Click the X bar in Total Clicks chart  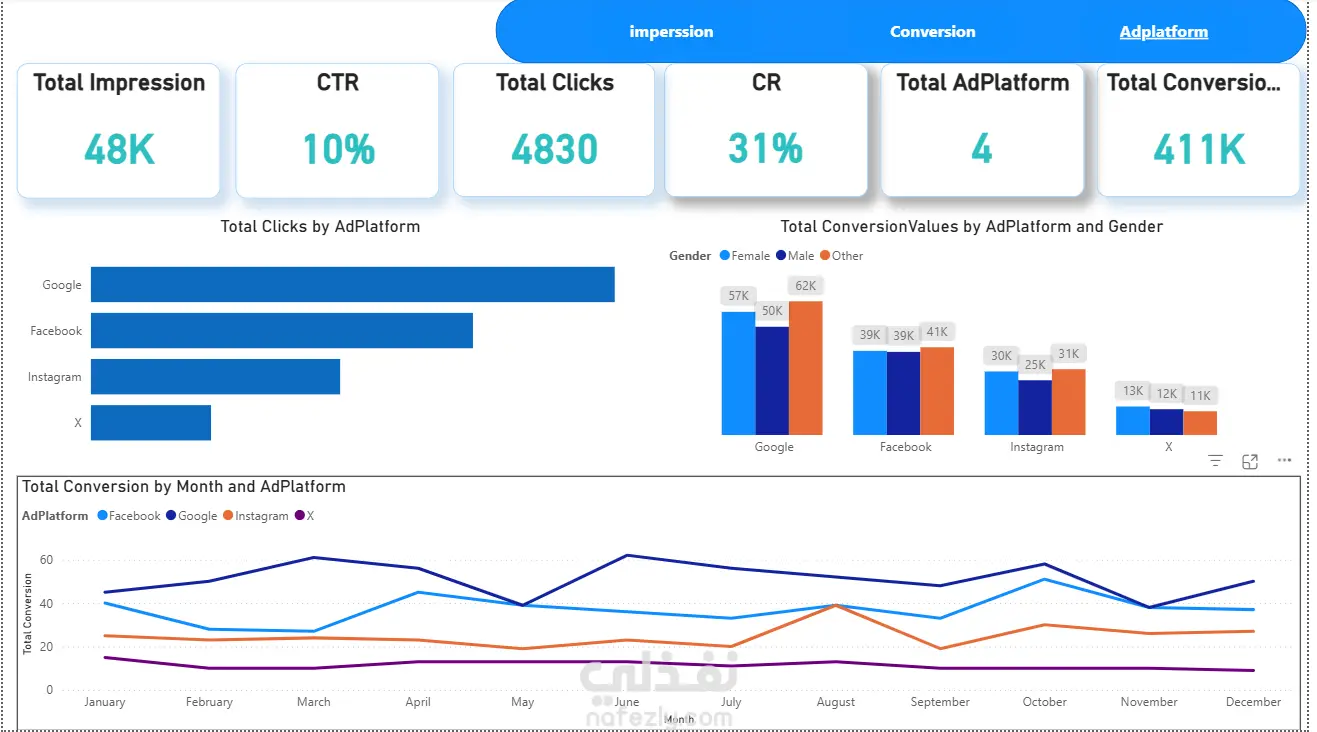151,423
